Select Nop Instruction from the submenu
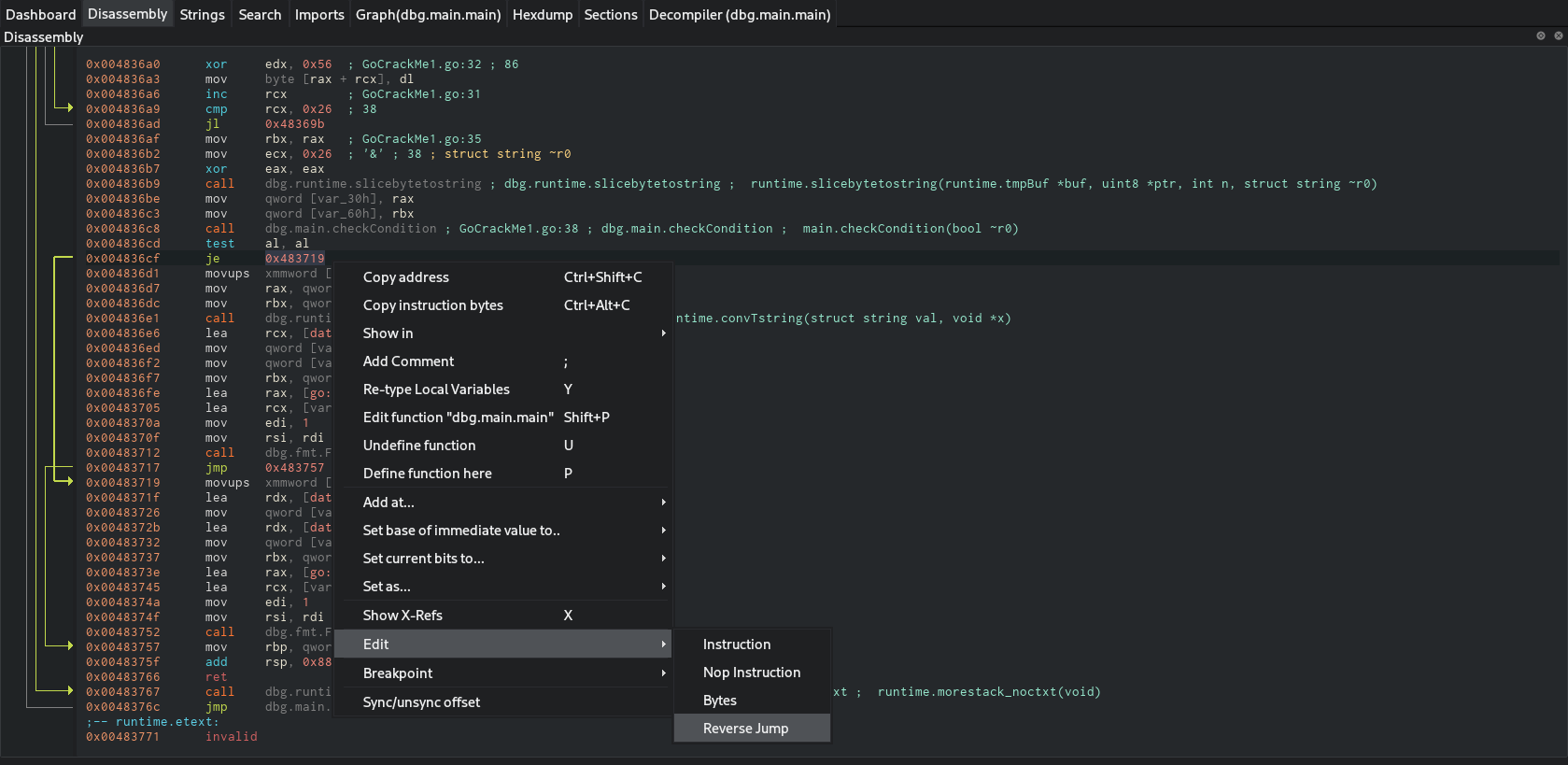Screen dimensions: 1568x765 (751, 673)
